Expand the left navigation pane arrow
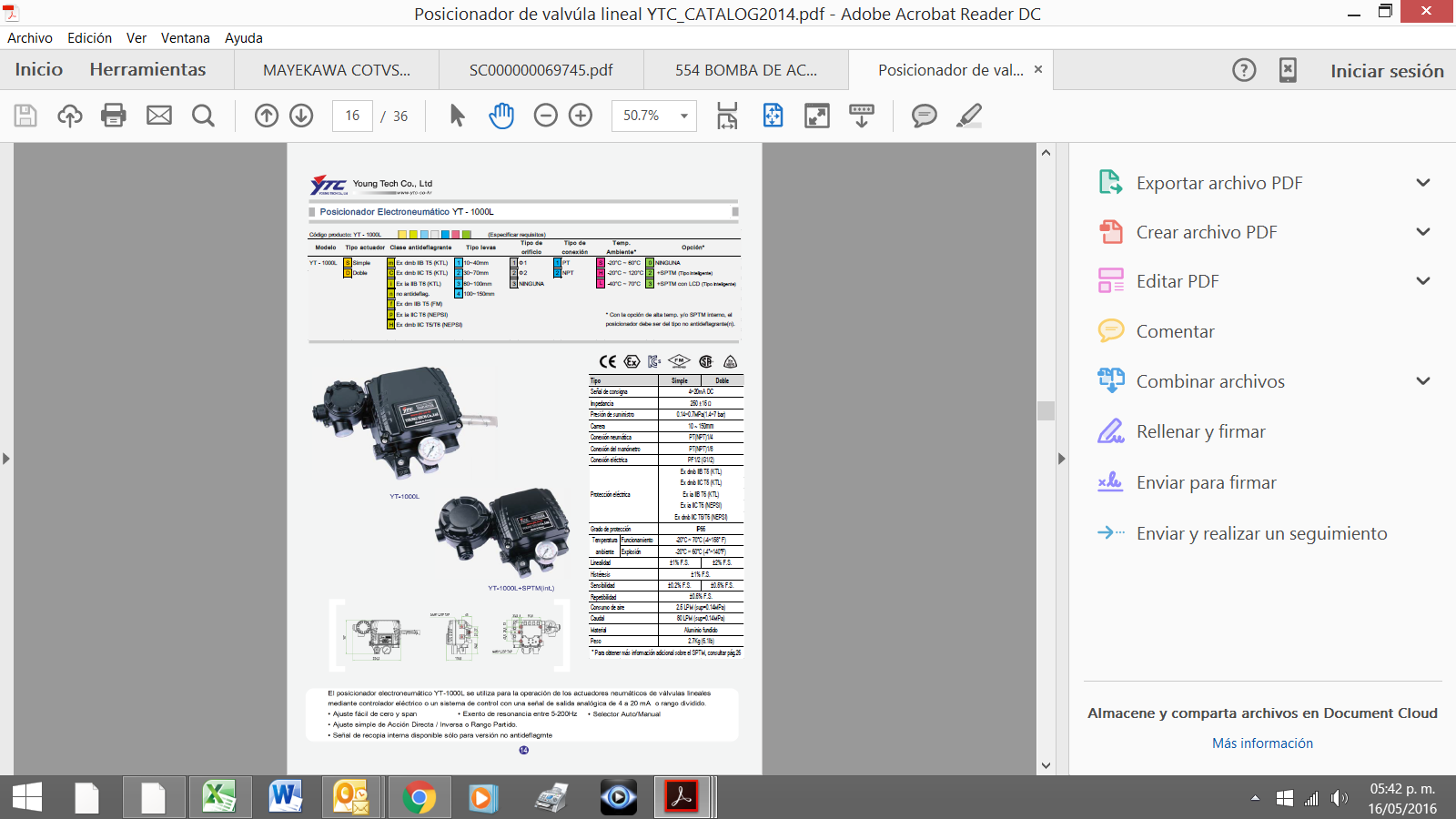Screen dimensions: 1456x819 pyautogui.click(x=6, y=459)
